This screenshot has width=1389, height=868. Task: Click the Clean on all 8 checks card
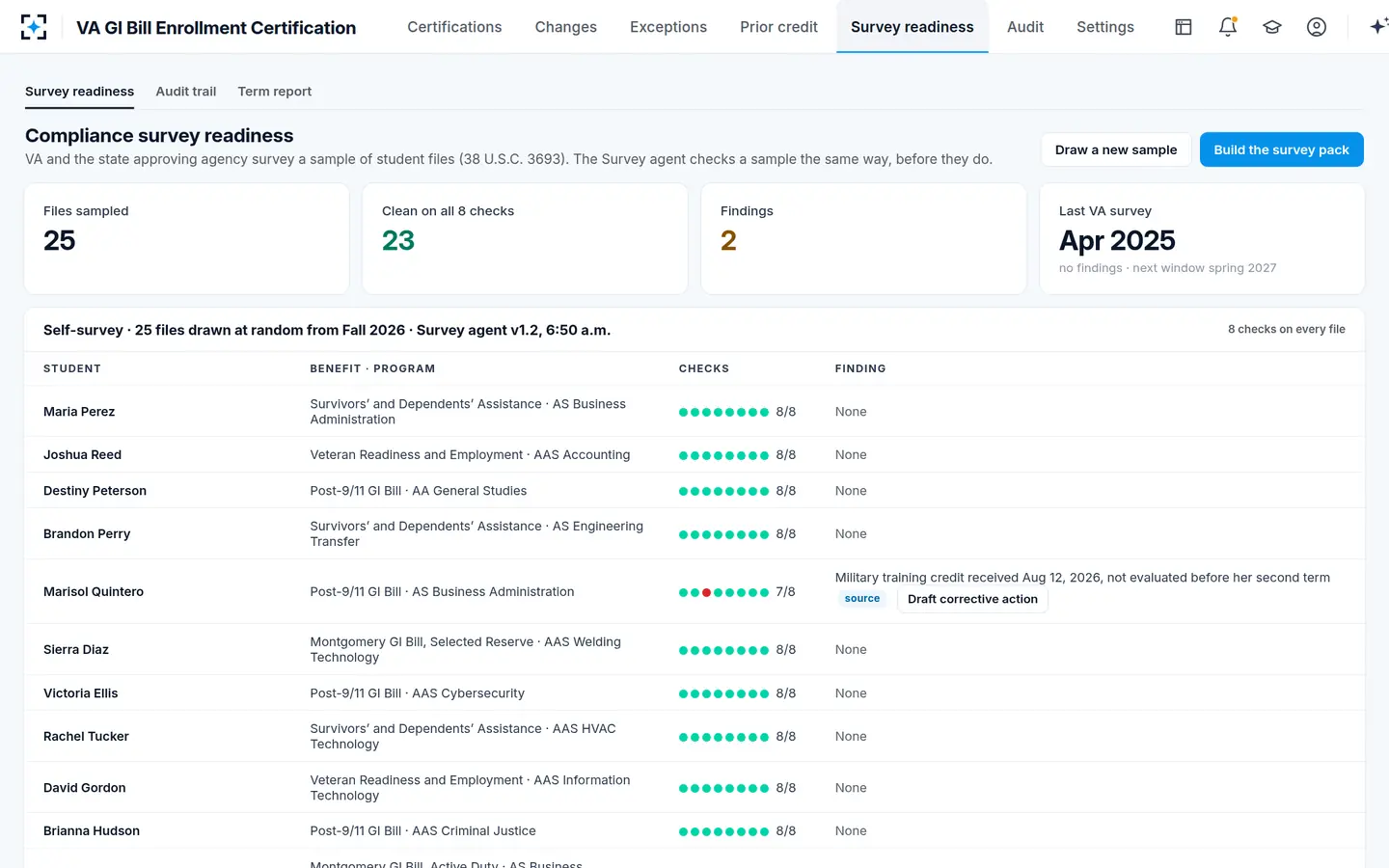[x=525, y=238]
